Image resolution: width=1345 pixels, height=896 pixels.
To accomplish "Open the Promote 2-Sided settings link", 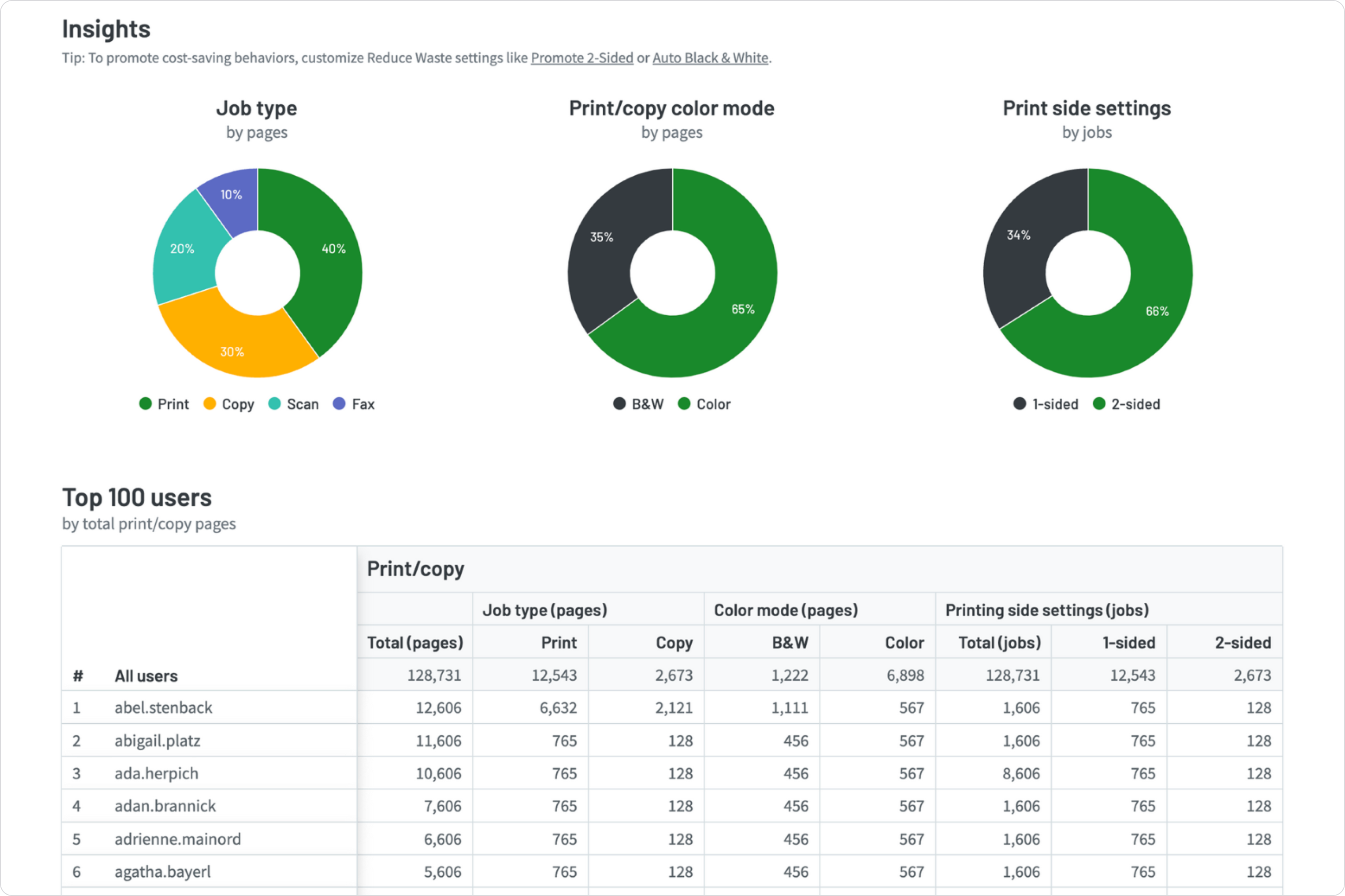I will 582,58.
